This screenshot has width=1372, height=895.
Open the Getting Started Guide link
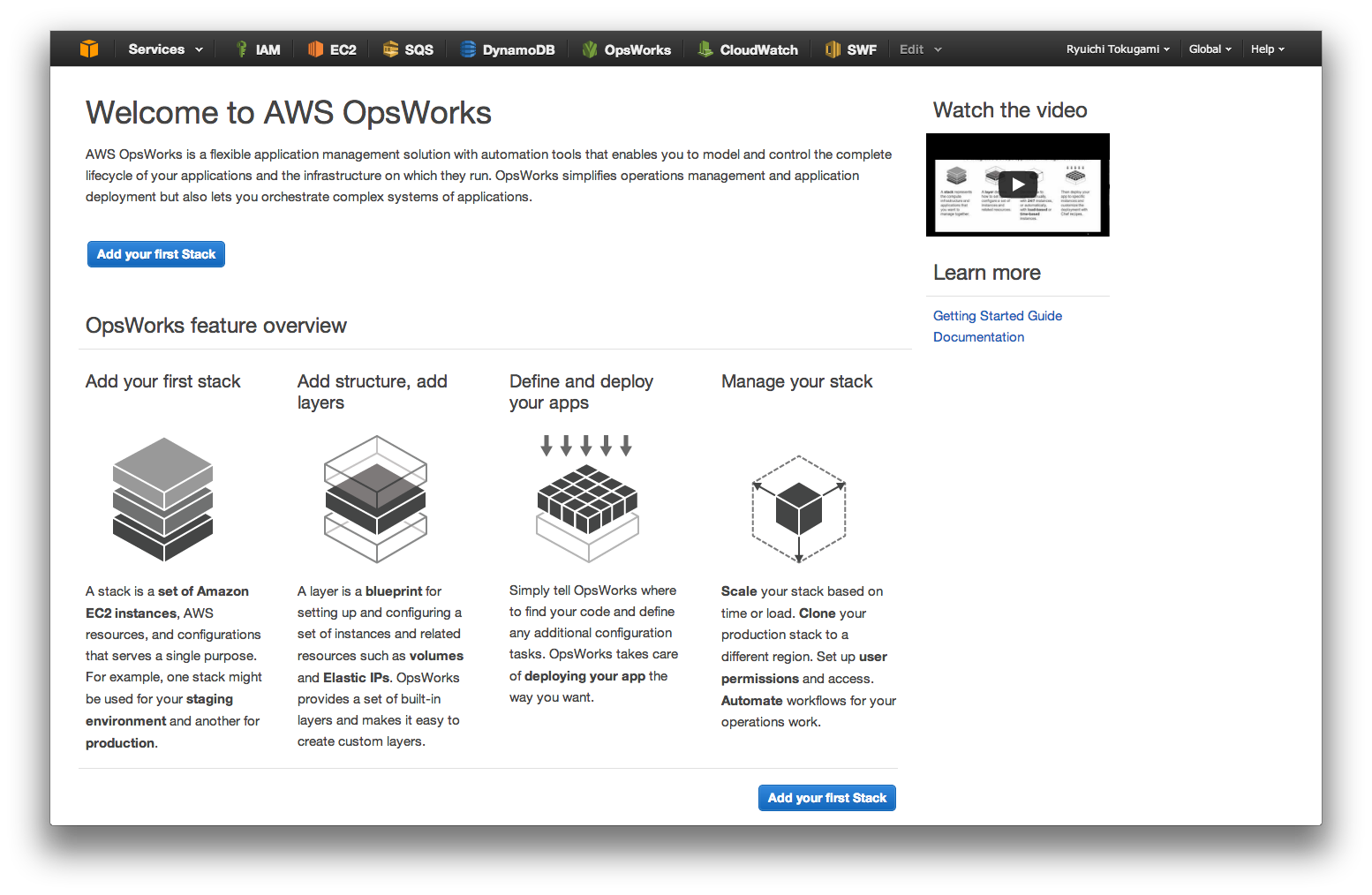tap(997, 315)
